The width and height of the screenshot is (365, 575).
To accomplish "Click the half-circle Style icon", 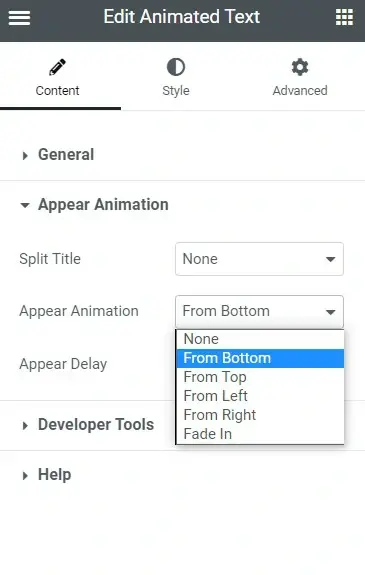I will pos(176,67).
